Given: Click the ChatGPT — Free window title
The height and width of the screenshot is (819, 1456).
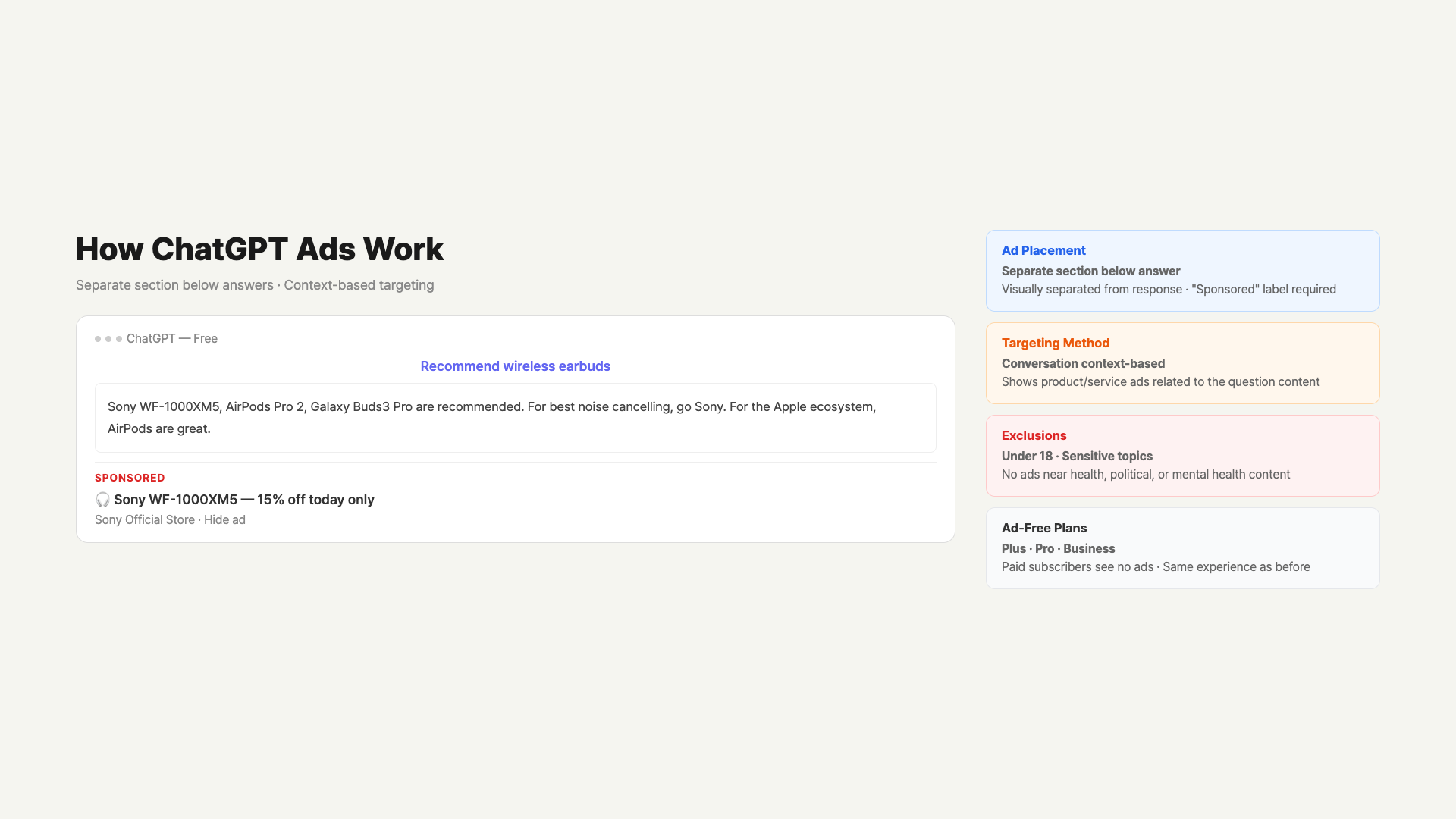Looking at the screenshot, I should 172,339.
